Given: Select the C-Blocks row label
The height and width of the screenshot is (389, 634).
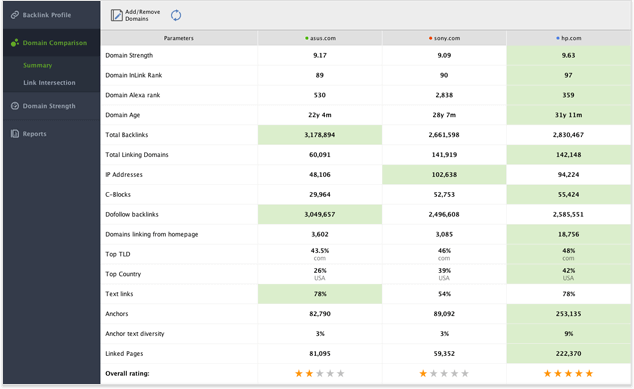Looking at the screenshot, I should tap(118, 194).
